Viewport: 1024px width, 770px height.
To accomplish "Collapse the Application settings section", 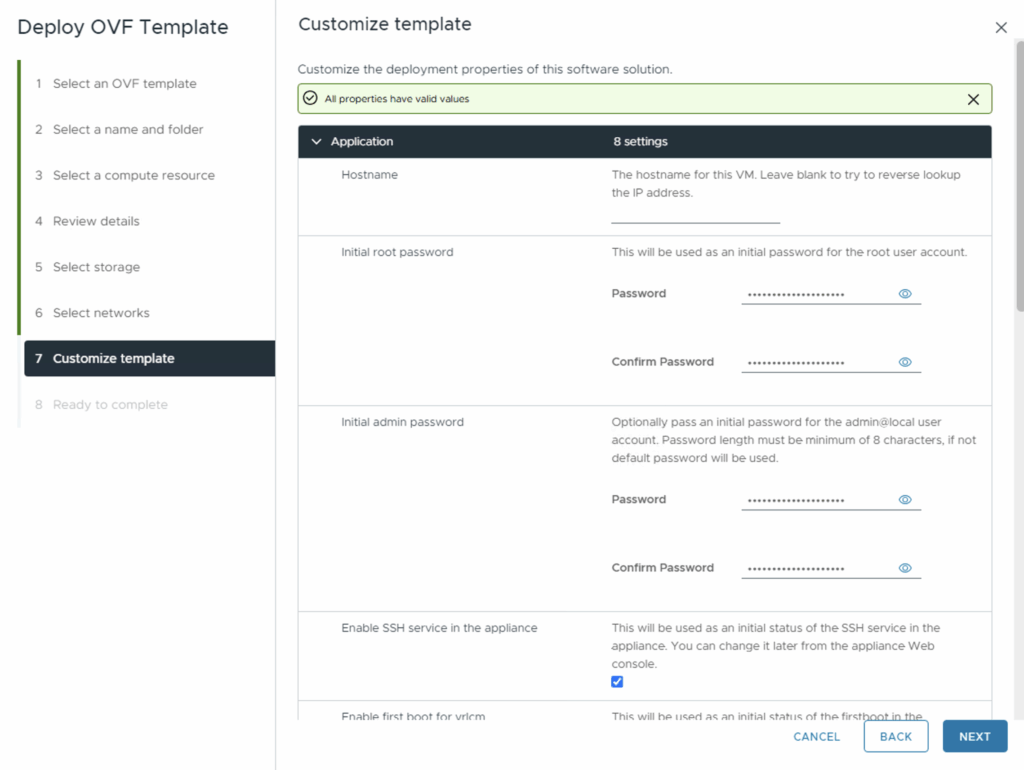I will click(x=317, y=142).
